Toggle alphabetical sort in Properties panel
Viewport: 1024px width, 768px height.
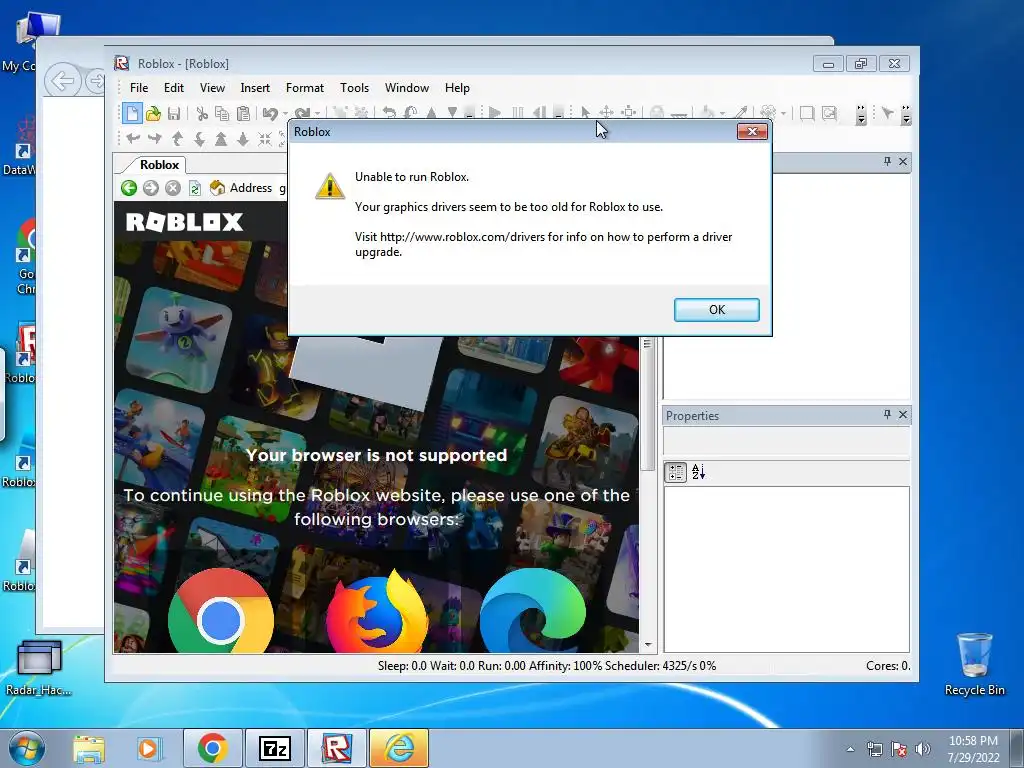tap(698, 472)
